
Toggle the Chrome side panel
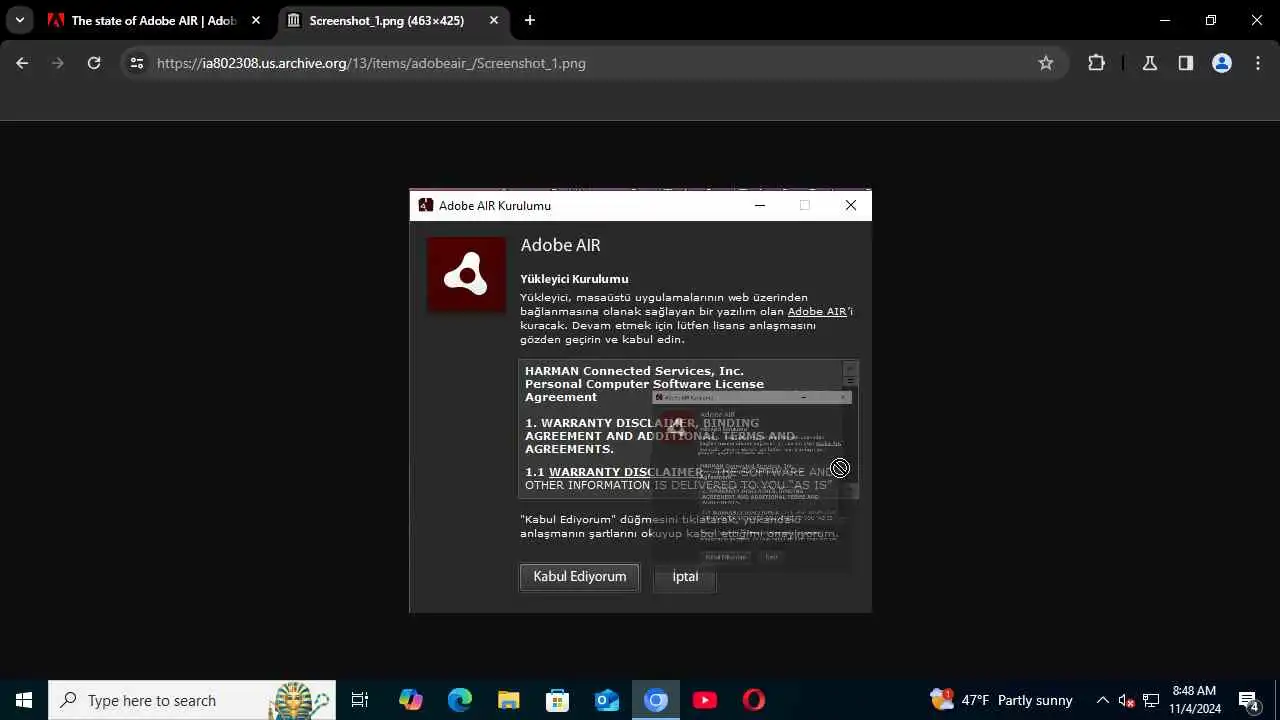point(1186,63)
